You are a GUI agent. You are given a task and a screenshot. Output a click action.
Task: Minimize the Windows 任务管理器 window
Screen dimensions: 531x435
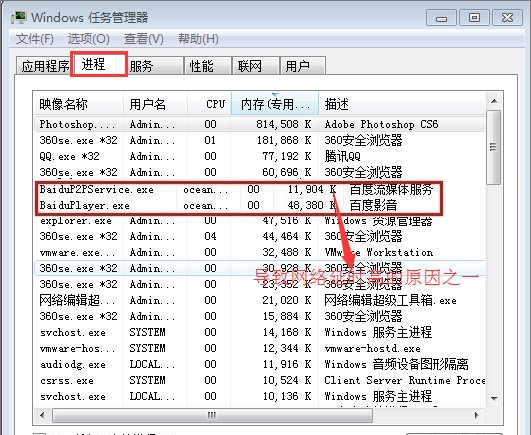tap(441, 18)
